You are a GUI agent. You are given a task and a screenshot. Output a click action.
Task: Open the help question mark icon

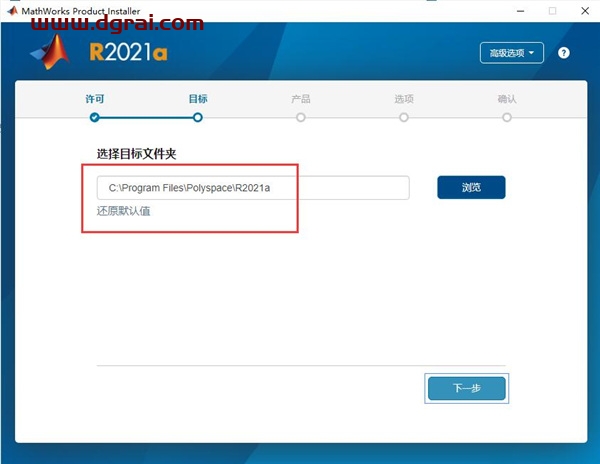tap(563, 53)
